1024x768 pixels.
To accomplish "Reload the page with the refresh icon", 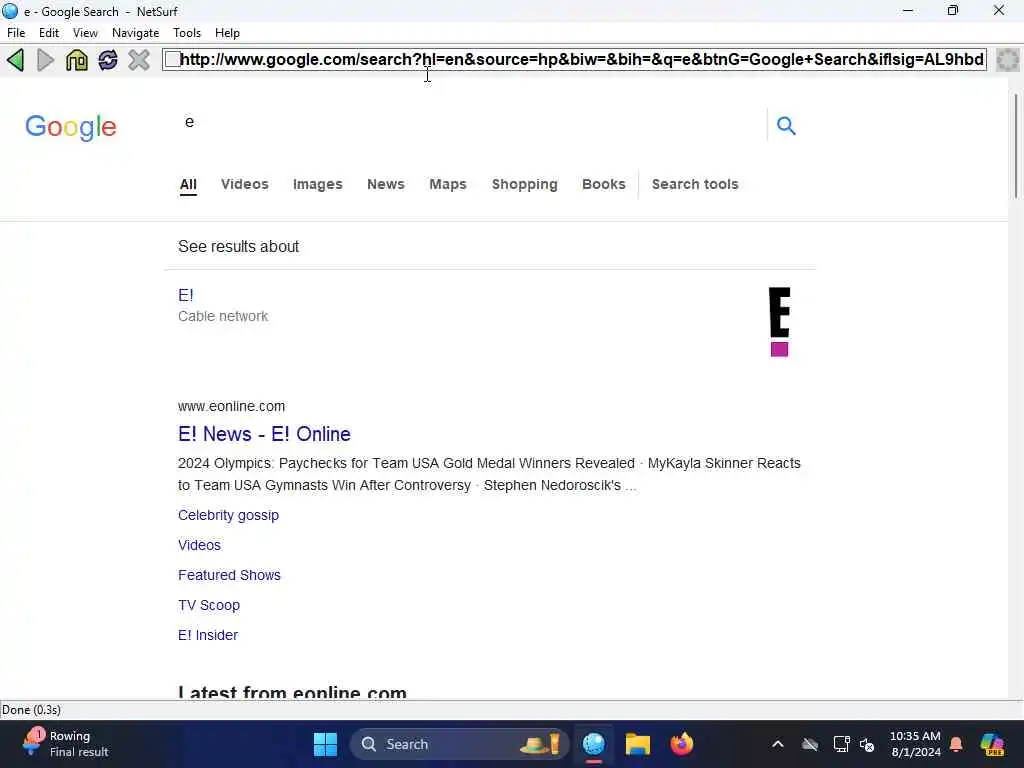I will point(108,60).
